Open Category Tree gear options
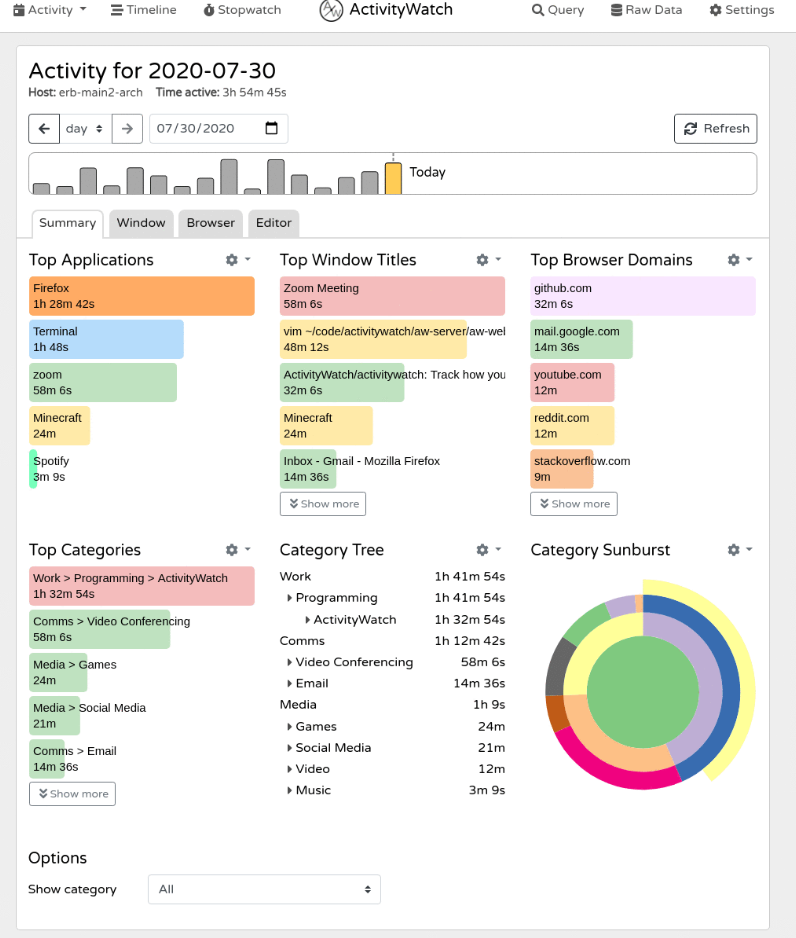The height and width of the screenshot is (938, 796). pyautogui.click(x=488, y=550)
